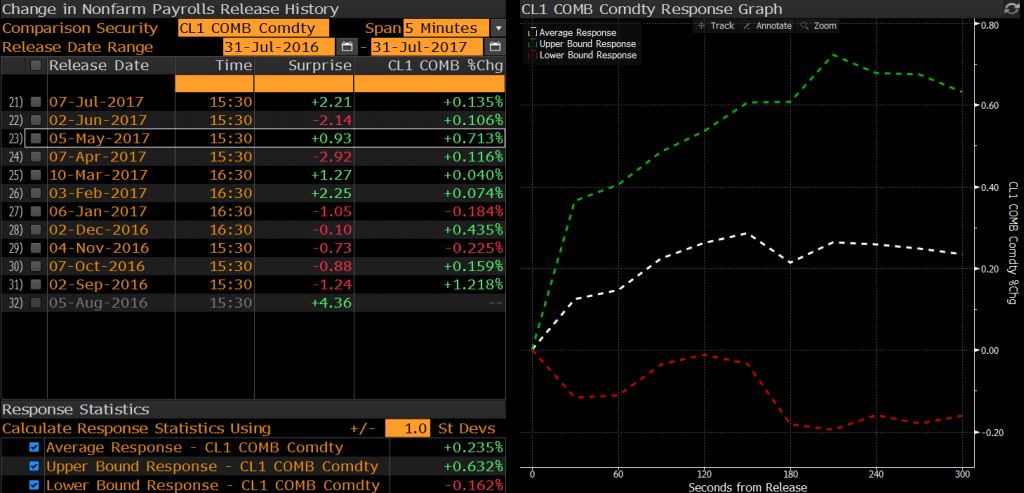Select the Zoom graph tool

coord(818,25)
